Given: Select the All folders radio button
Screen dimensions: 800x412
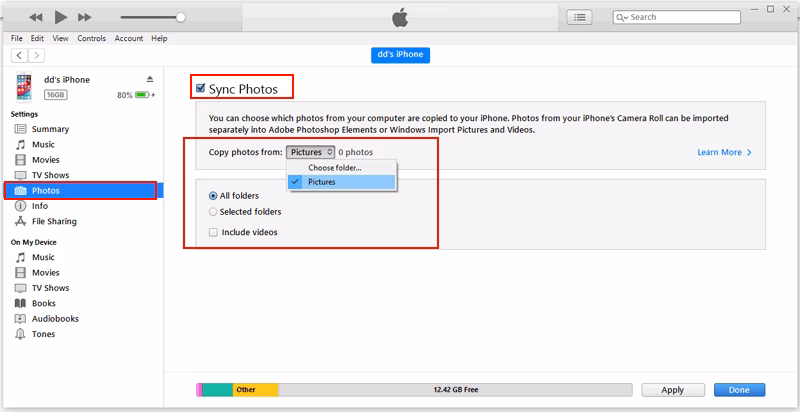Looking at the screenshot, I should [x=213, y=195].
